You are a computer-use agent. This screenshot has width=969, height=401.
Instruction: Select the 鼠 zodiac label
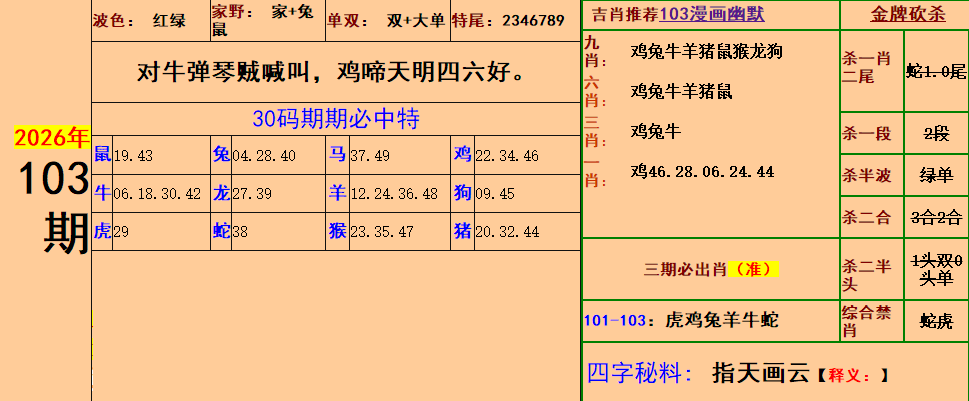(x=102, y=154)
